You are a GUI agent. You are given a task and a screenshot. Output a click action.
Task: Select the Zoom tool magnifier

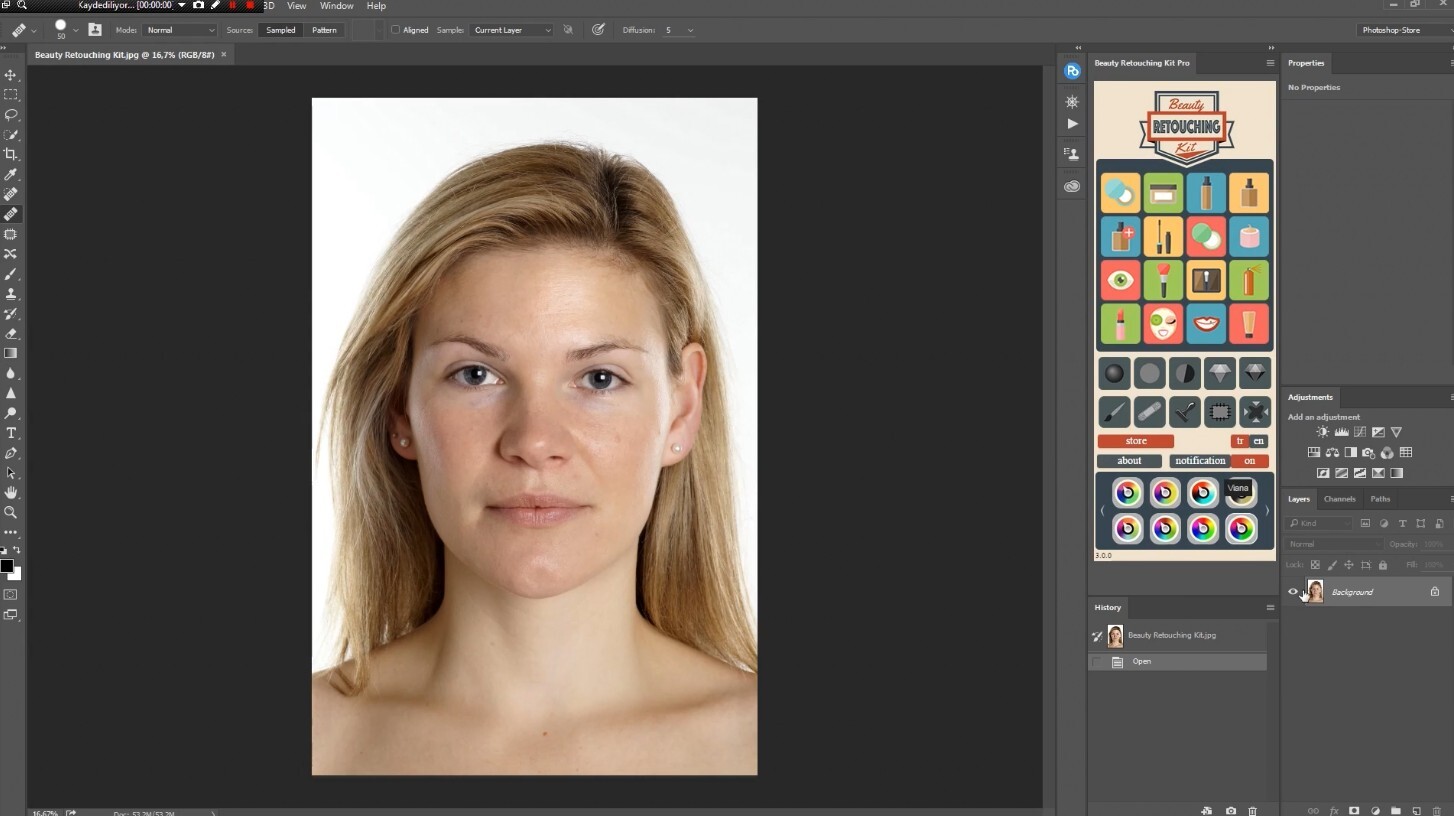coord(11,512)
